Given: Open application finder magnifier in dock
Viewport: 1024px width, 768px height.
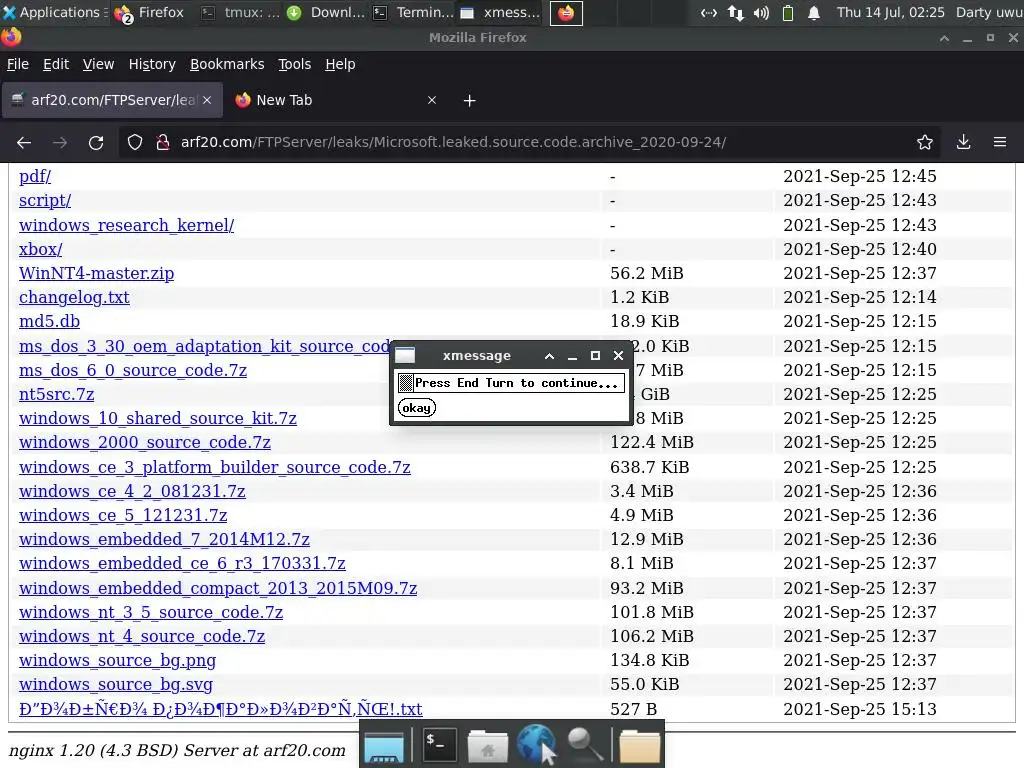Looking at the screenshot, I should pos(585,745).
